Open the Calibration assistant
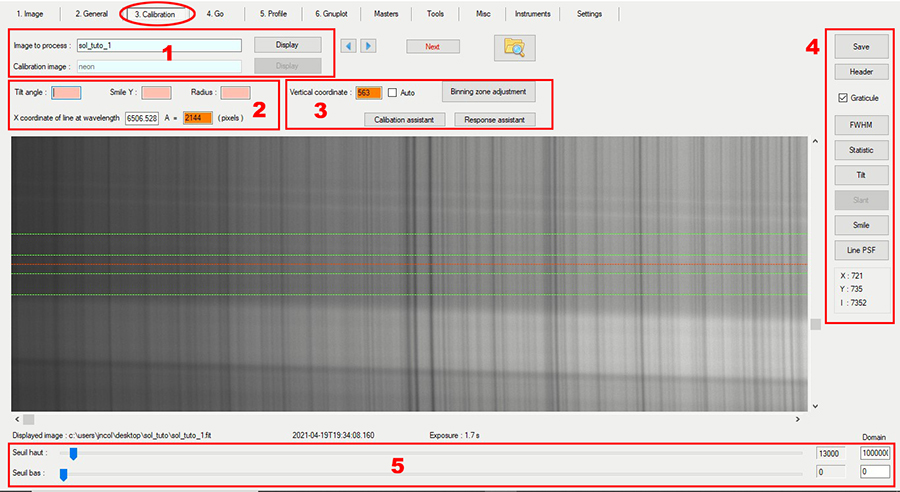 pyautogui.click(x=405, y=119)
